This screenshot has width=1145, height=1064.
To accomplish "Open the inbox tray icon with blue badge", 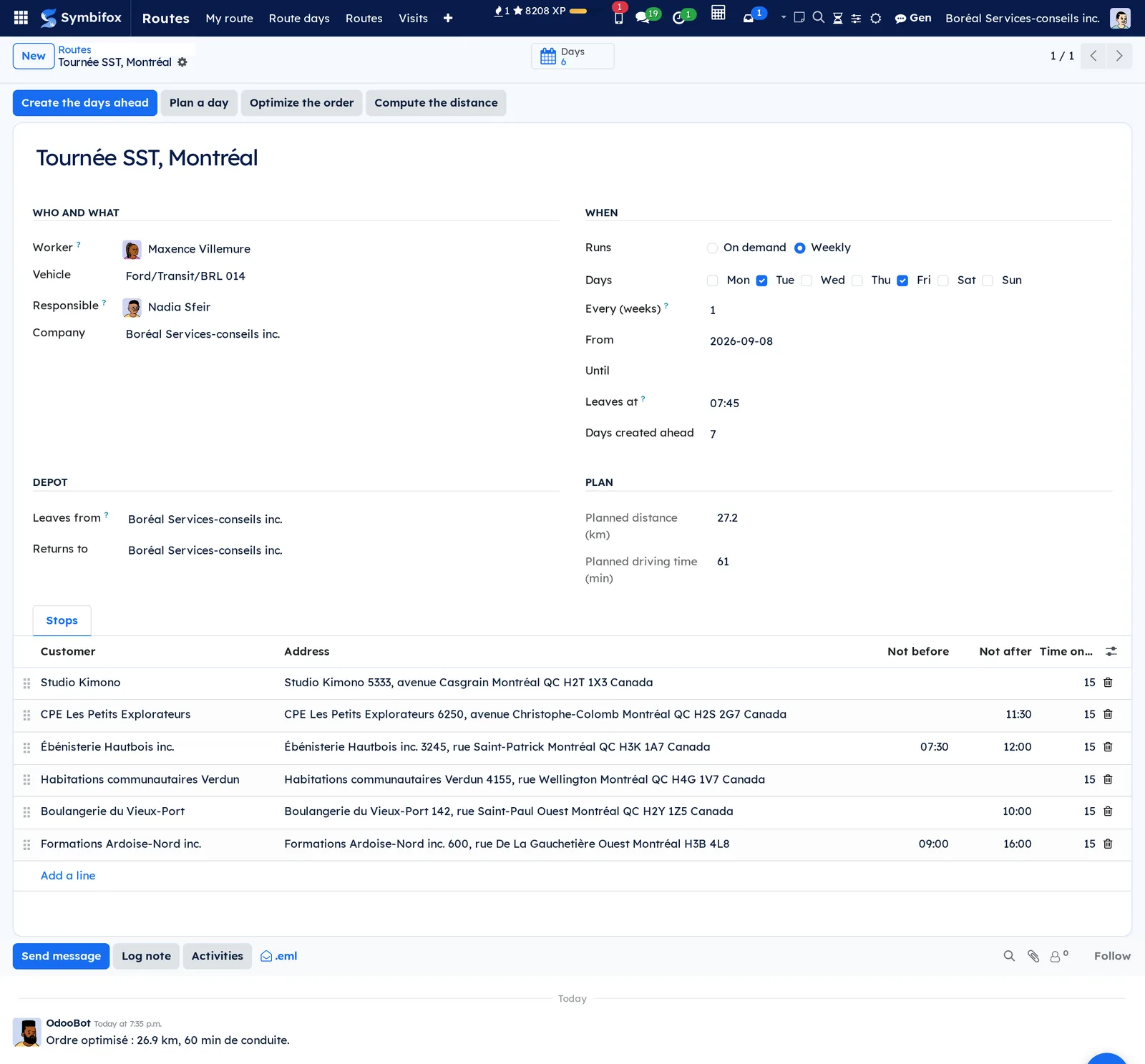I will (749, 18).
